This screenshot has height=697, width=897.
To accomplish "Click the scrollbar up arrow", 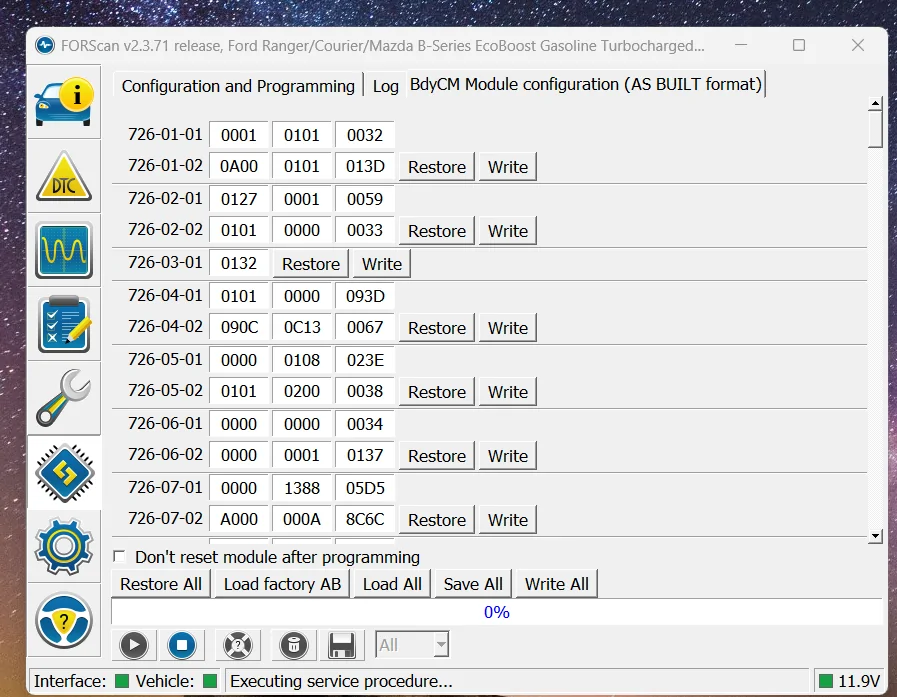I will (875, 104).
